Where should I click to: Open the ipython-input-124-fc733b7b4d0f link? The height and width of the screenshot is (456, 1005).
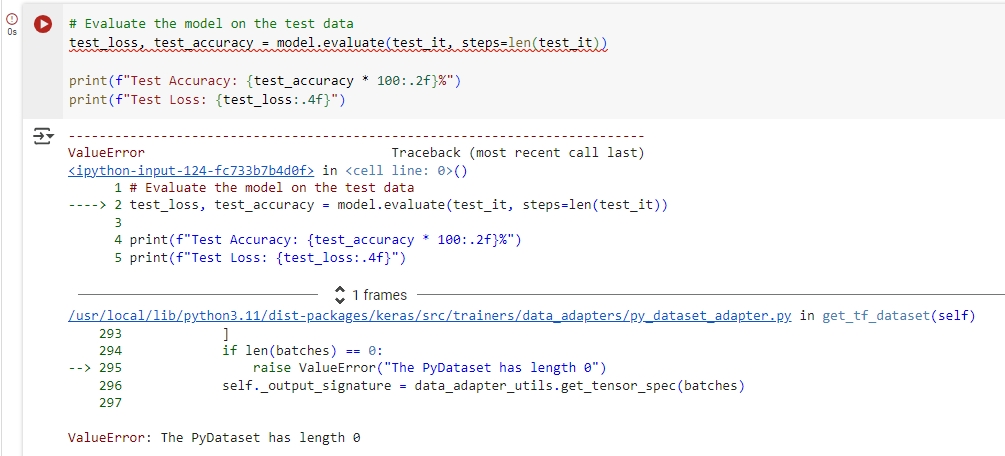[x=191, y=171]
